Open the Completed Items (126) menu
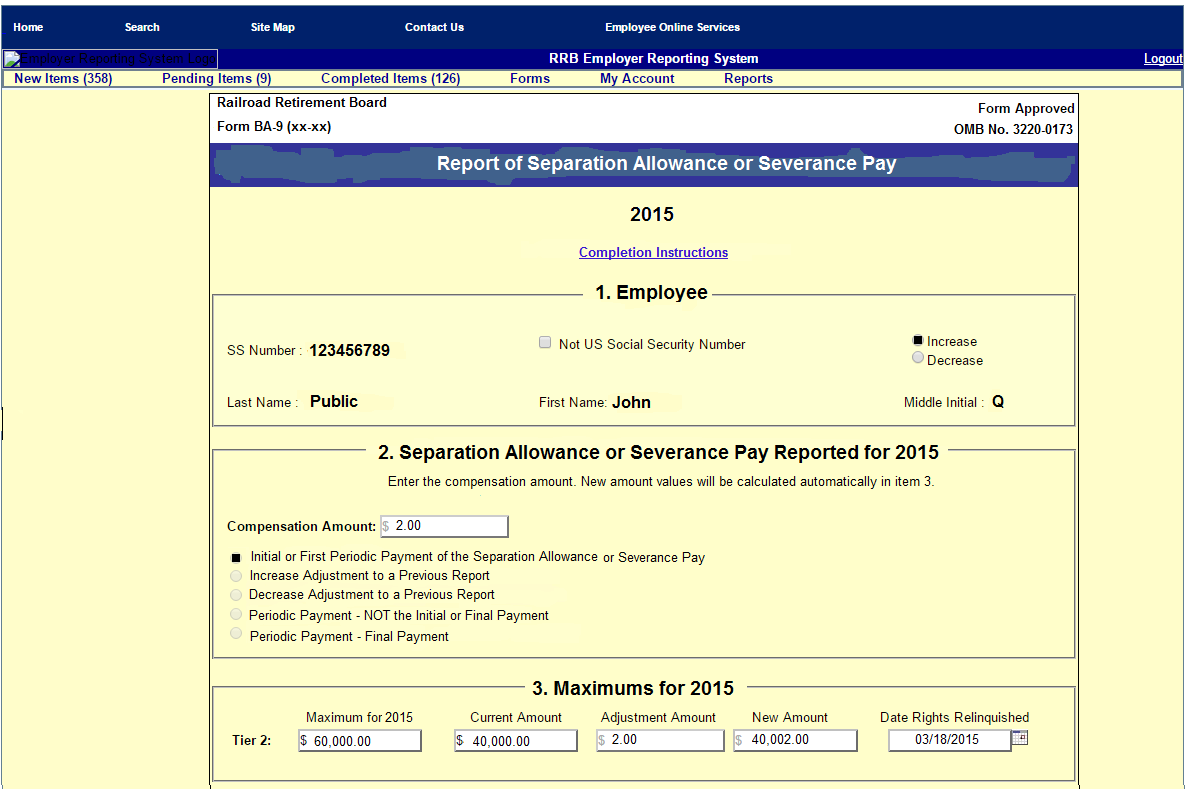Viewport: 1192px width, 789px height. click(x=390, y=78)
